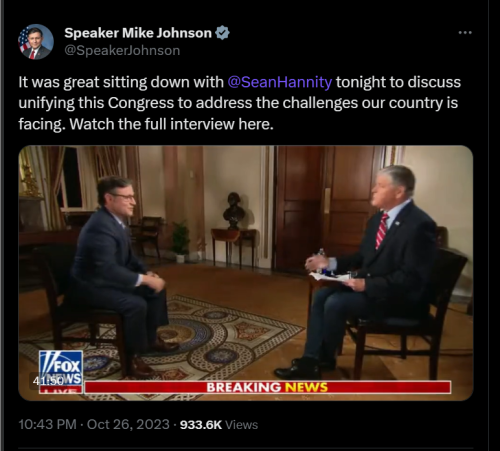The image size is (500, 451).
Task: Click the tweet text about unifying Congress
Action: click(240, 103)
